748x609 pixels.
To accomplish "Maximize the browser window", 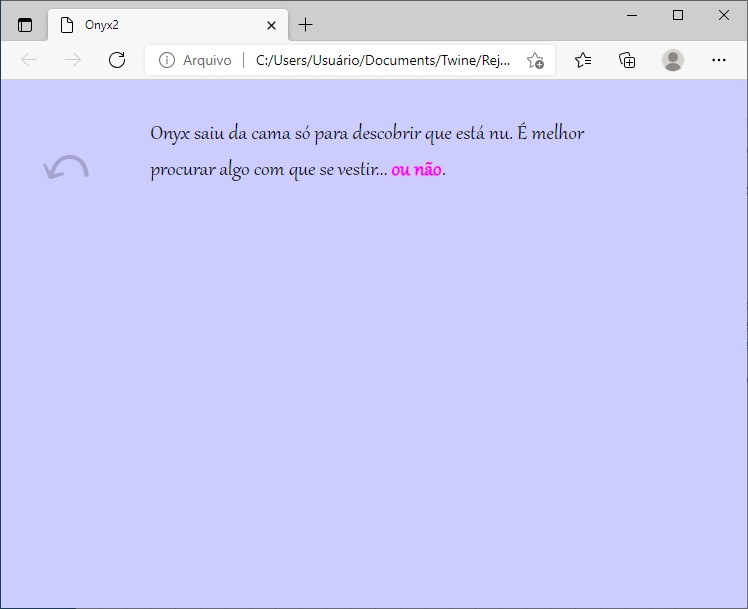I will (x=678, y=15).
